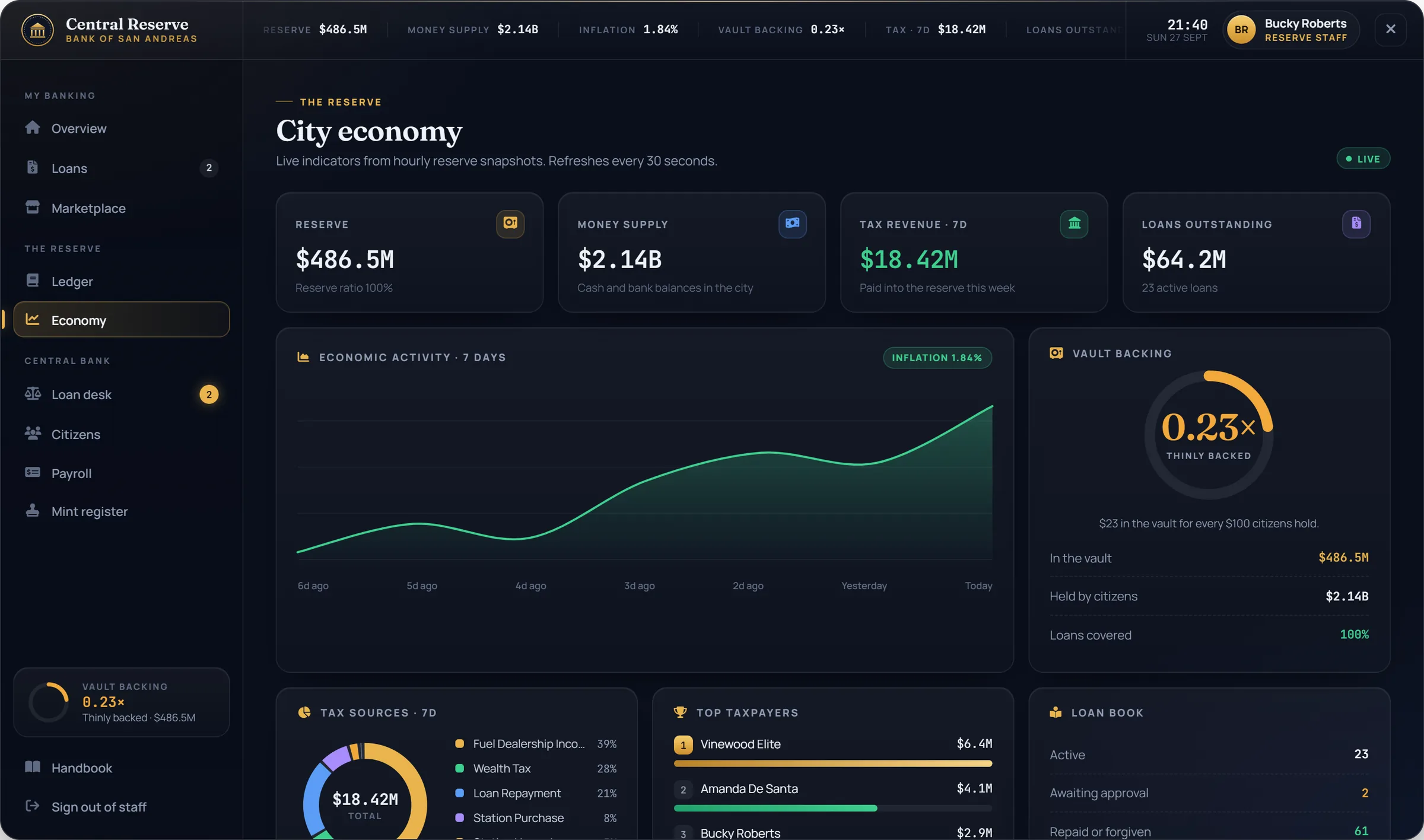Click the Central Reserve bank logo icon
1424x840 pixels.
[37, 29]
